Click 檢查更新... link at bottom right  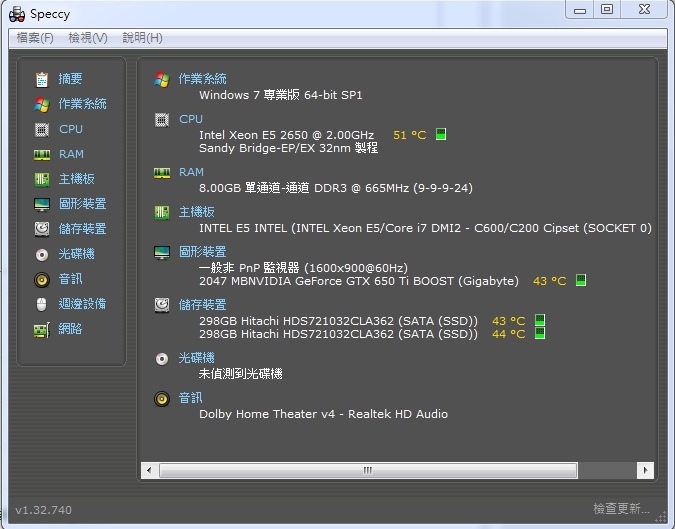[621, 509]
